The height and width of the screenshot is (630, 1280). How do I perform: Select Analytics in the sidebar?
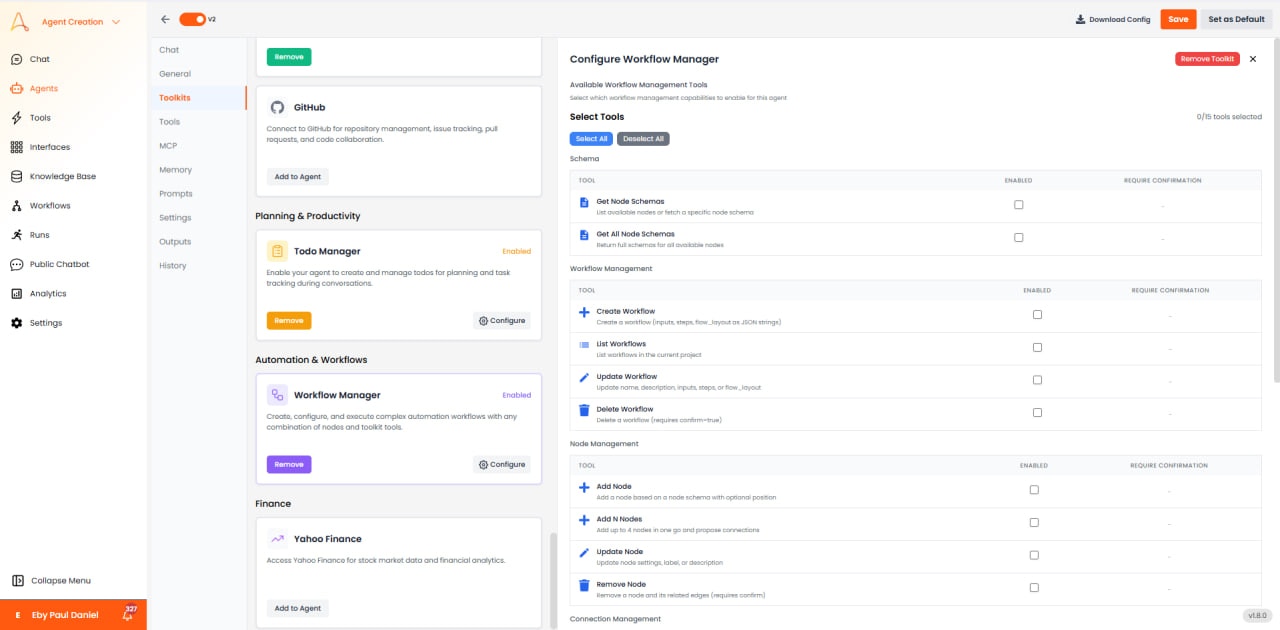46,293
